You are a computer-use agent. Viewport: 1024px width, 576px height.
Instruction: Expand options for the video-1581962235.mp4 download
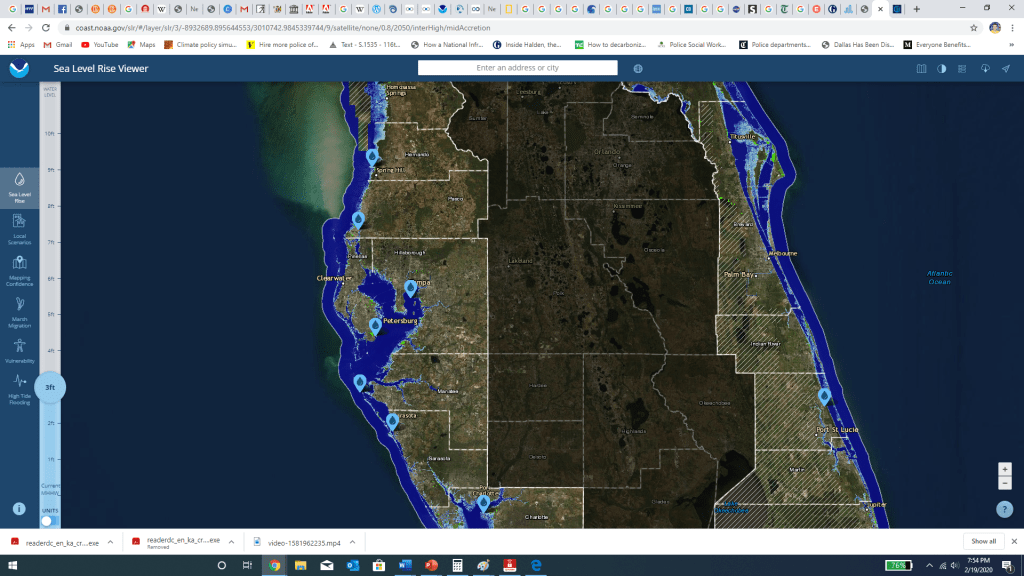353,541
